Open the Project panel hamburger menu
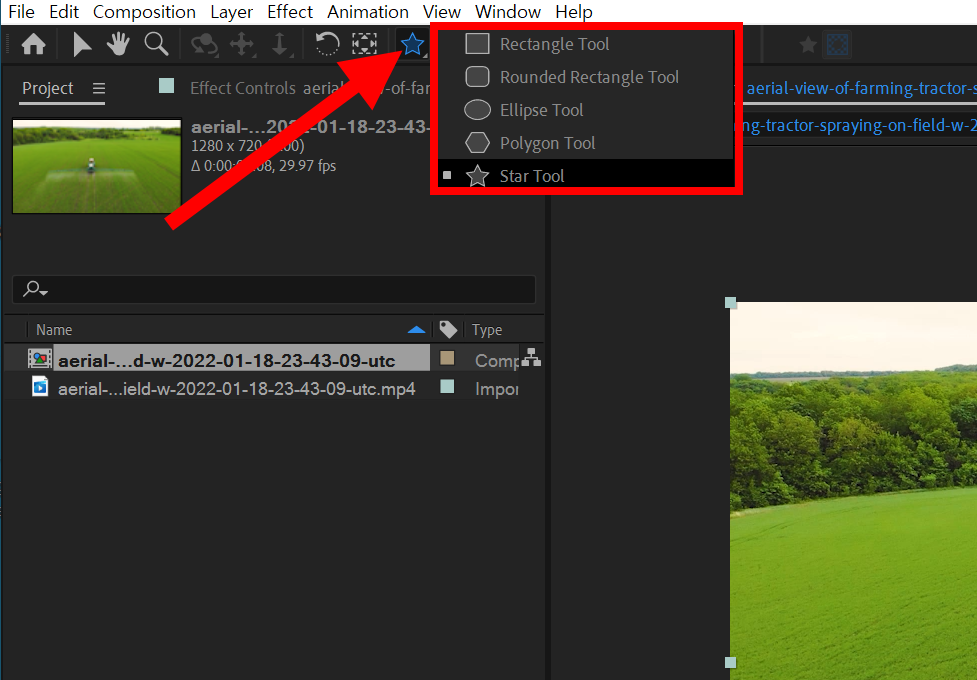Screen dimensions: 977x680 98,89
